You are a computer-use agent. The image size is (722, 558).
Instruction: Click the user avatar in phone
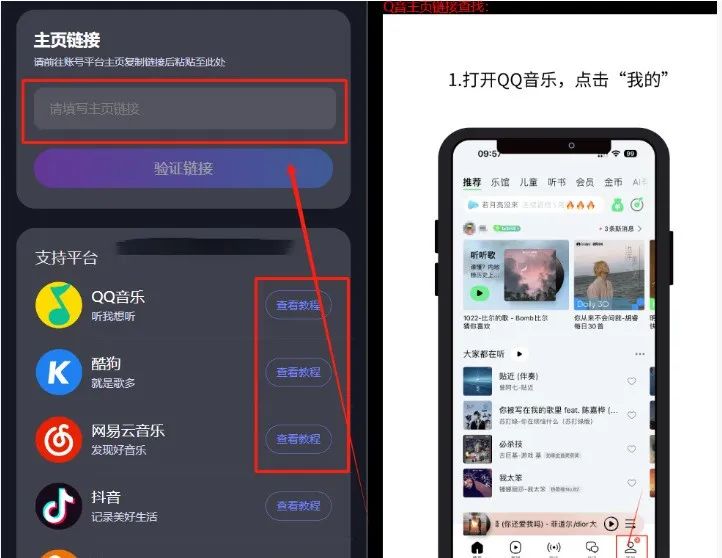469,228
